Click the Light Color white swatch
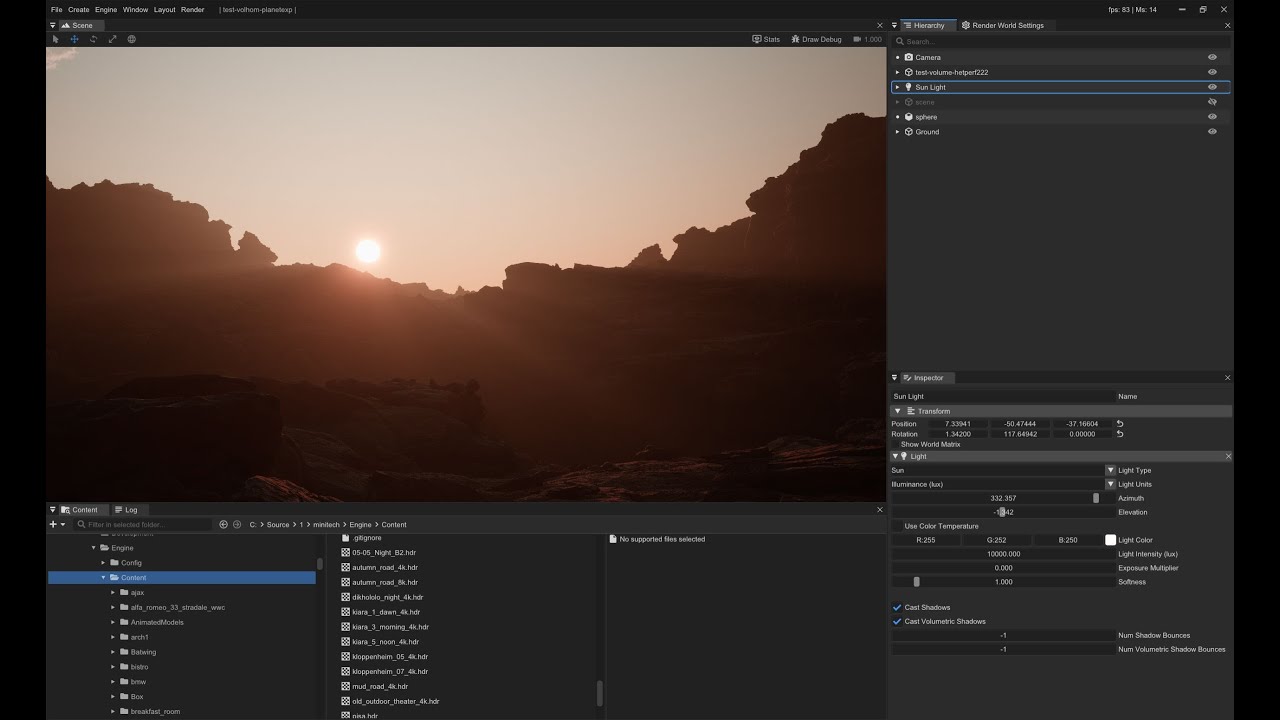 click(1110, 540)
